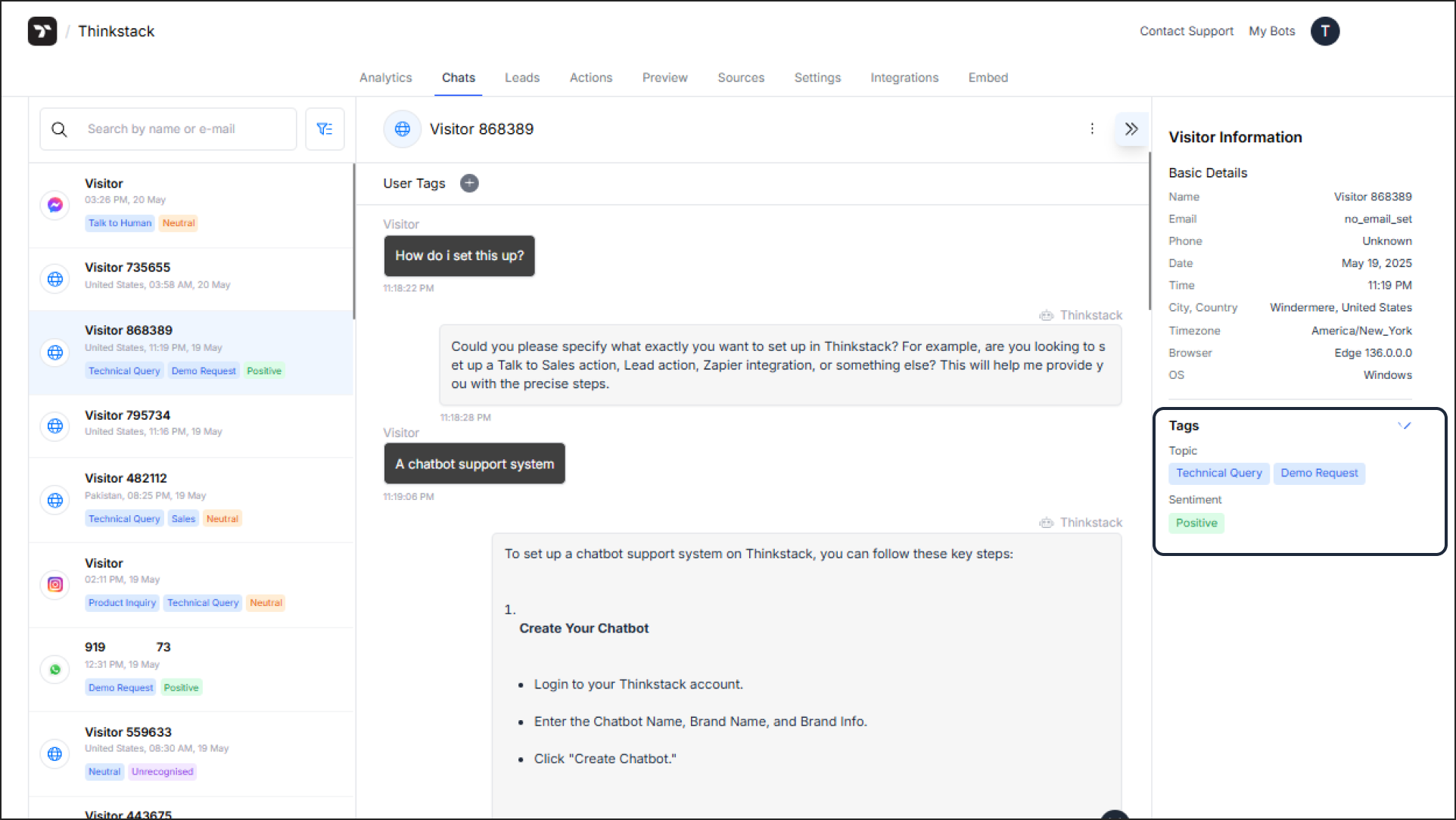Open the Visitor 795734 conversation
The height and width of the screenshot is (820, 1456).
pyautogui.click(x=191, y=426)
